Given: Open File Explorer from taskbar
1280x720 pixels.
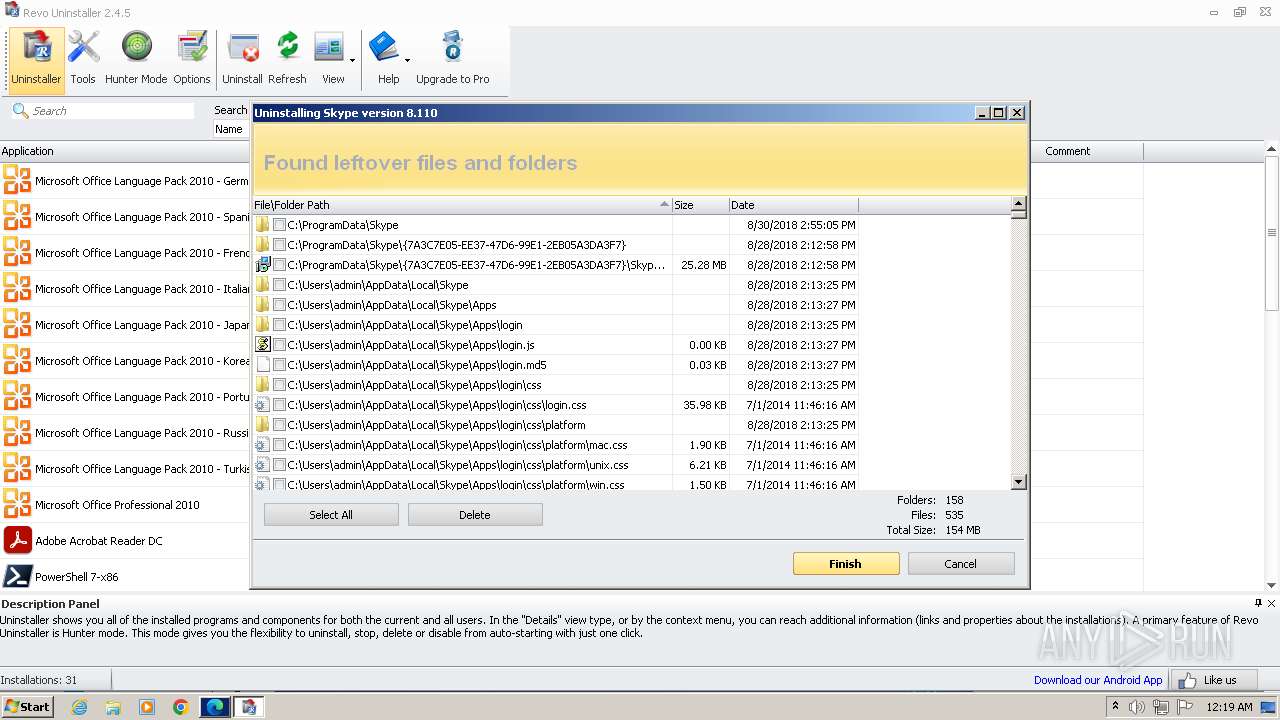Looking at the screenshot, I should click(x=113, y=707).
